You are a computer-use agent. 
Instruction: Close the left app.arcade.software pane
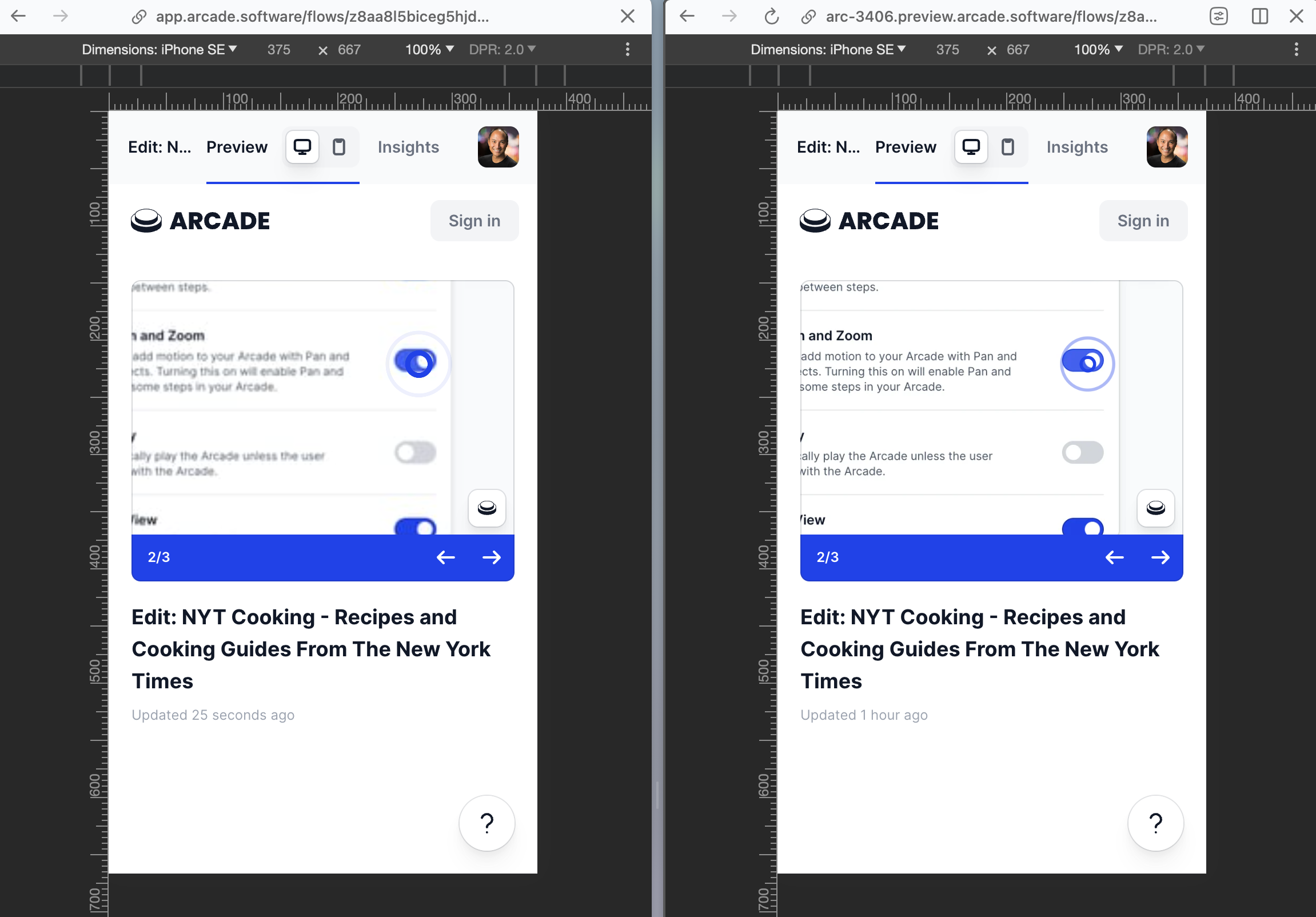coord(628,16)
